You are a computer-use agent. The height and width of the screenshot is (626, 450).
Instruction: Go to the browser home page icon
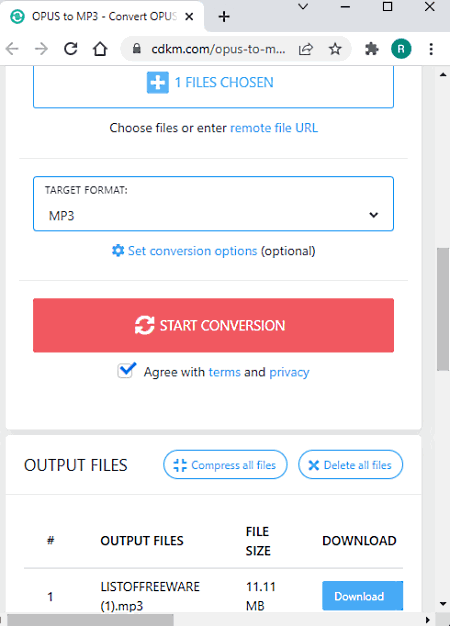click(100, 49)
